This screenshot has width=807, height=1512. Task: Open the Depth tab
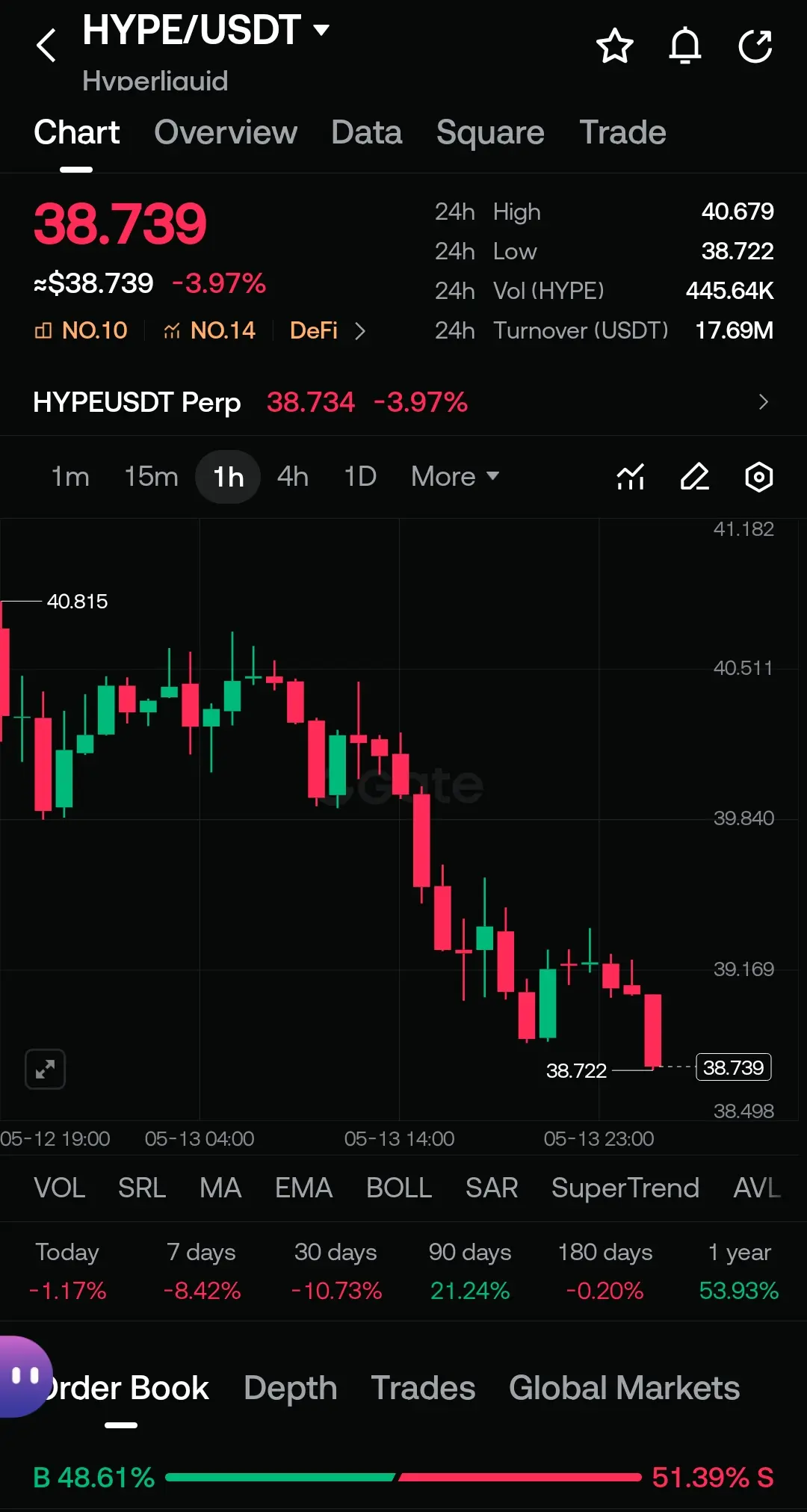click(x=290, y=1389)
